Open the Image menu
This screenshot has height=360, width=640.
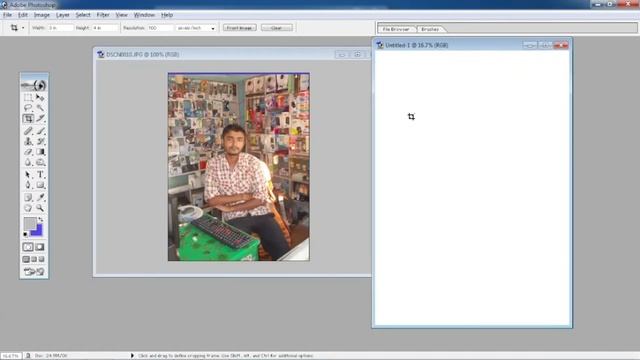point(42,15)
